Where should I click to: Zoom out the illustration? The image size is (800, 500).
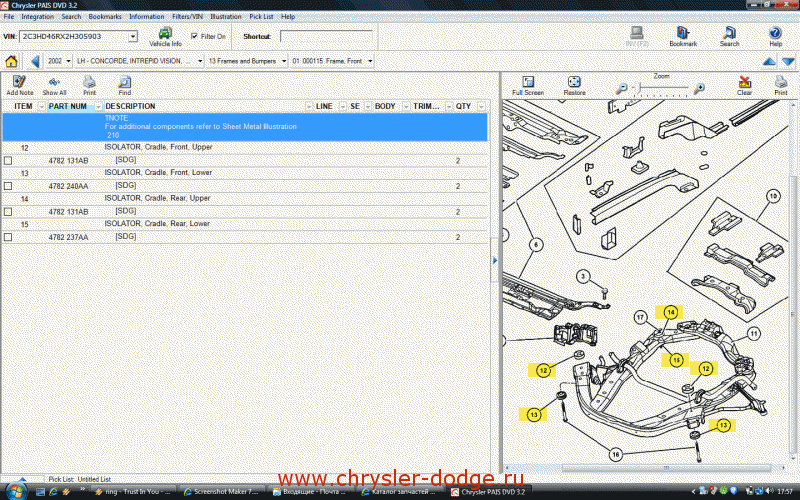coord(621,89)
